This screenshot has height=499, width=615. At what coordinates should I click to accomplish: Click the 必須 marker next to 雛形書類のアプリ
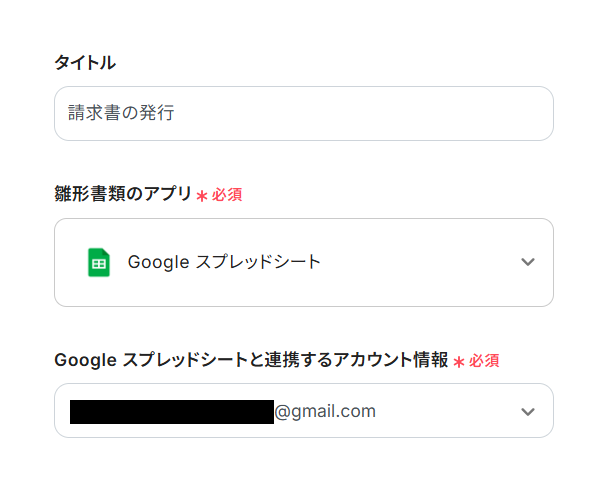click(x=227, y=195)
